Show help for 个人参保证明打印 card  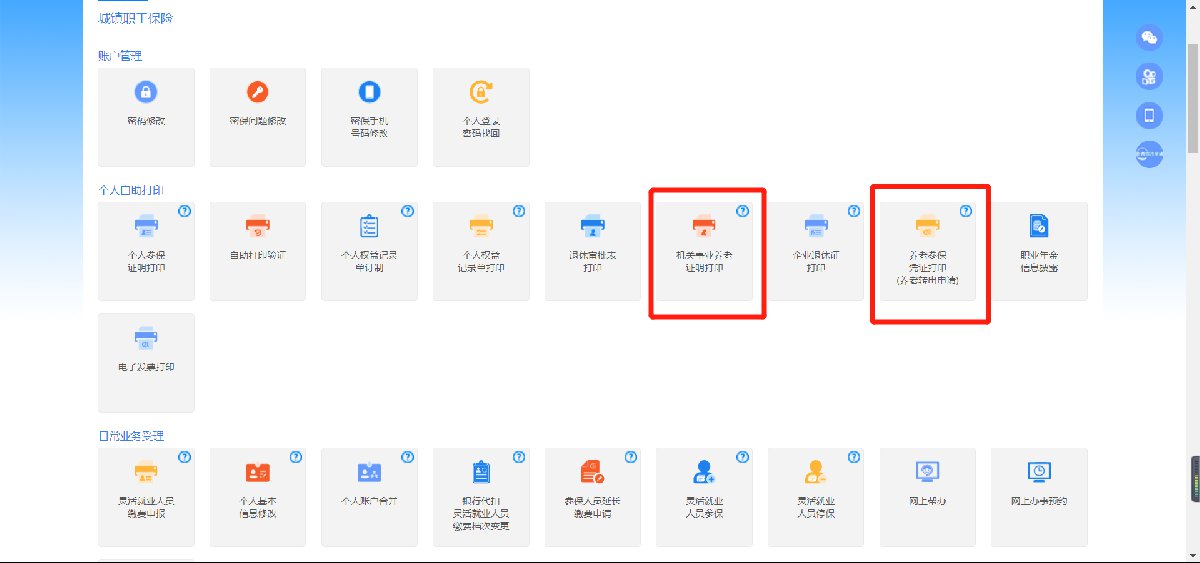tap(184, 211)
